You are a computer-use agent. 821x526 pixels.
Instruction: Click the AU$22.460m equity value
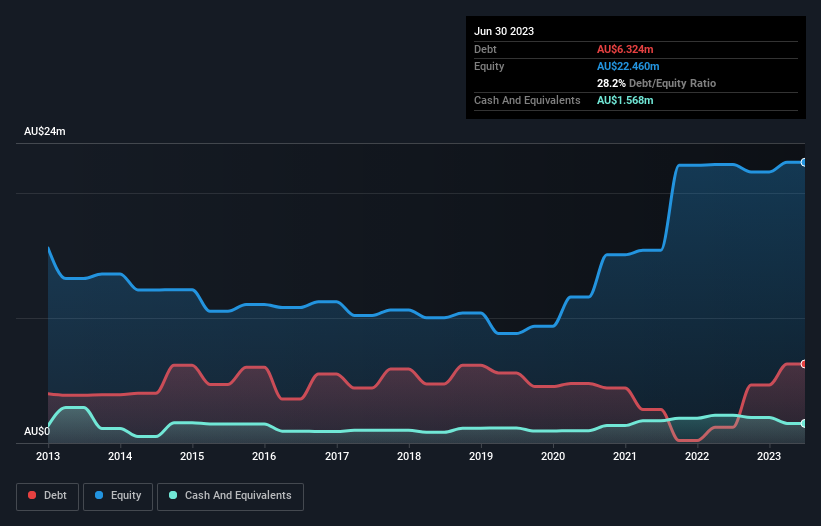[x=628, y=66]
